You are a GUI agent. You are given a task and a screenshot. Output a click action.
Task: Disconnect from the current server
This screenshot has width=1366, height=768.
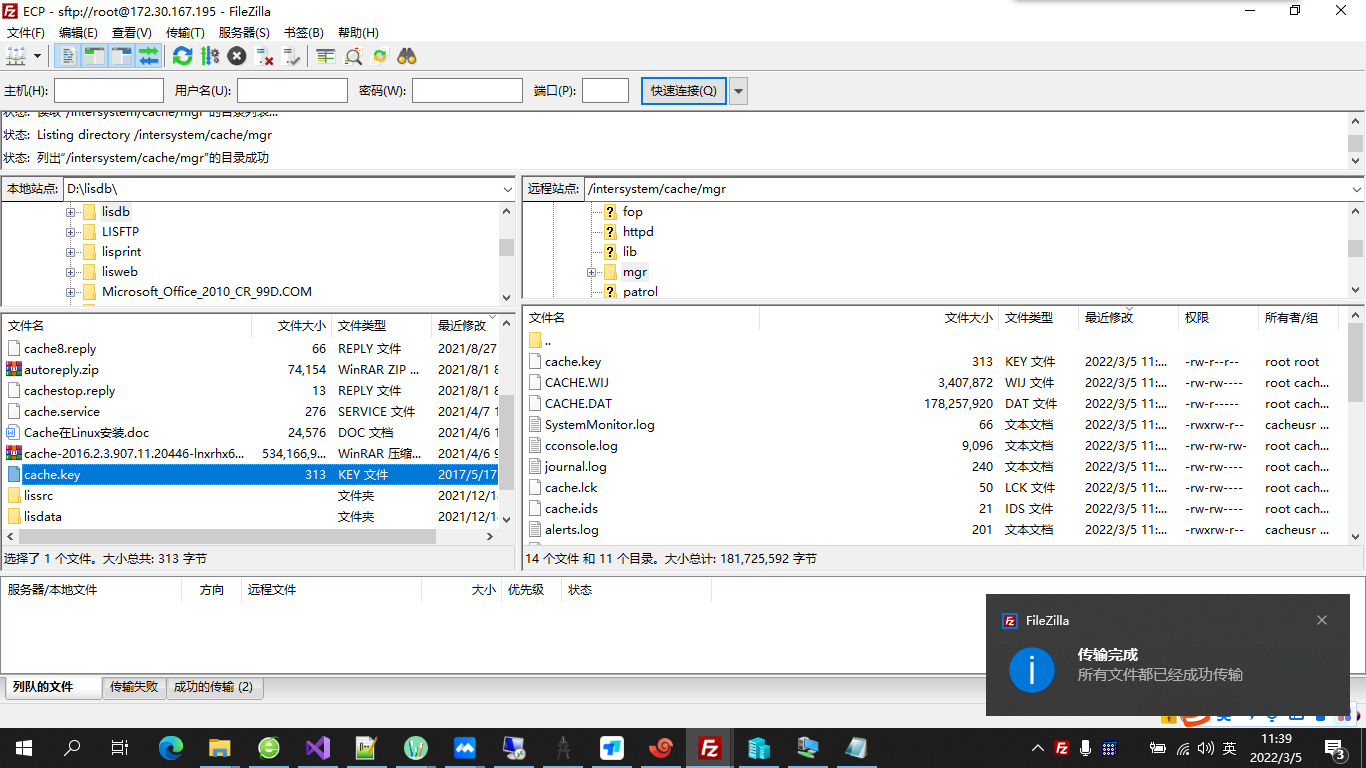pos(265,56)
